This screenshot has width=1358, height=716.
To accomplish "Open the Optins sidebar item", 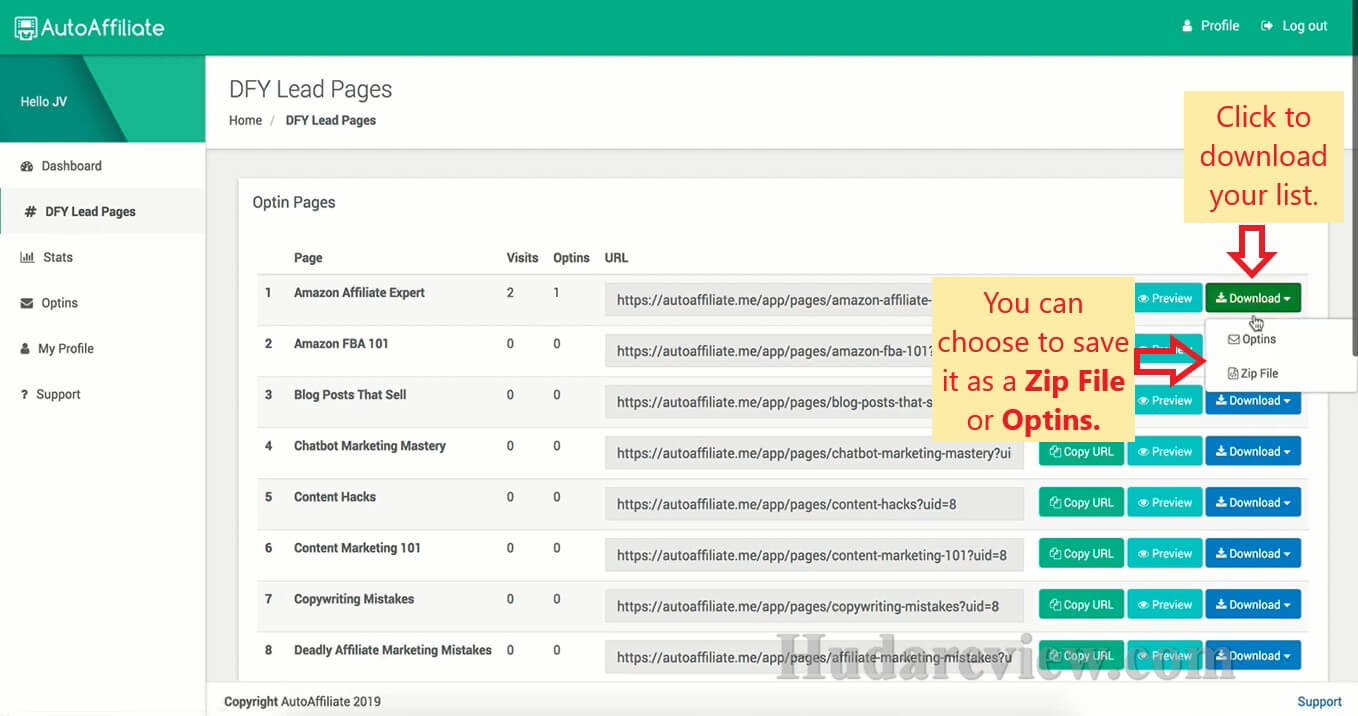I will 59,303.
